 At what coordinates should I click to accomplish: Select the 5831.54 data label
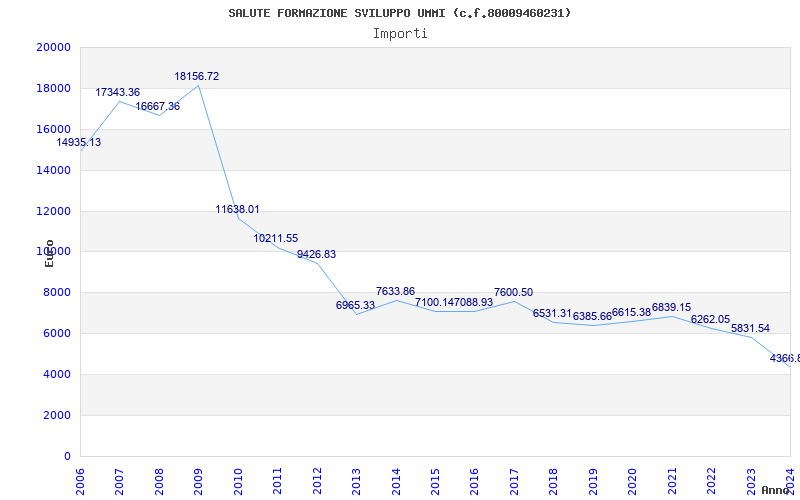click(751, 328)
